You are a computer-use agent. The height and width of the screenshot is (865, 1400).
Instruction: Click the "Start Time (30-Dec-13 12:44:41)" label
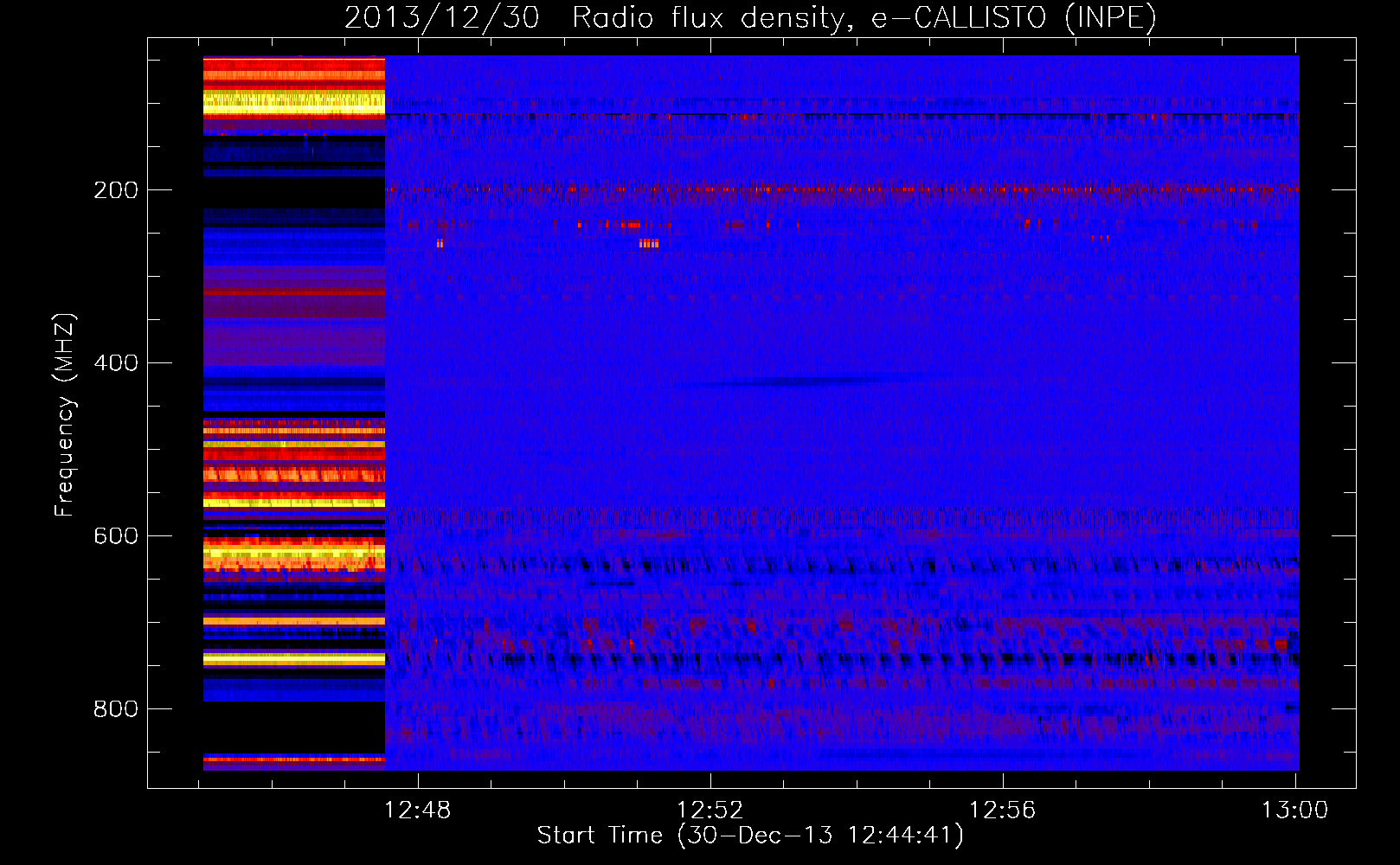click(x=750, y=836)
